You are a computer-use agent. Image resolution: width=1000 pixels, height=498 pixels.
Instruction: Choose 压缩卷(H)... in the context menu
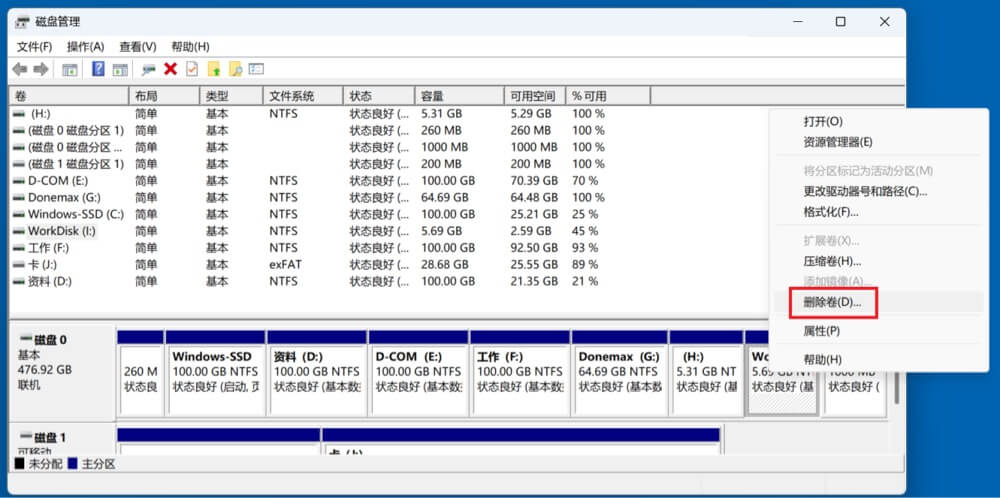click(x=832, y=261)
